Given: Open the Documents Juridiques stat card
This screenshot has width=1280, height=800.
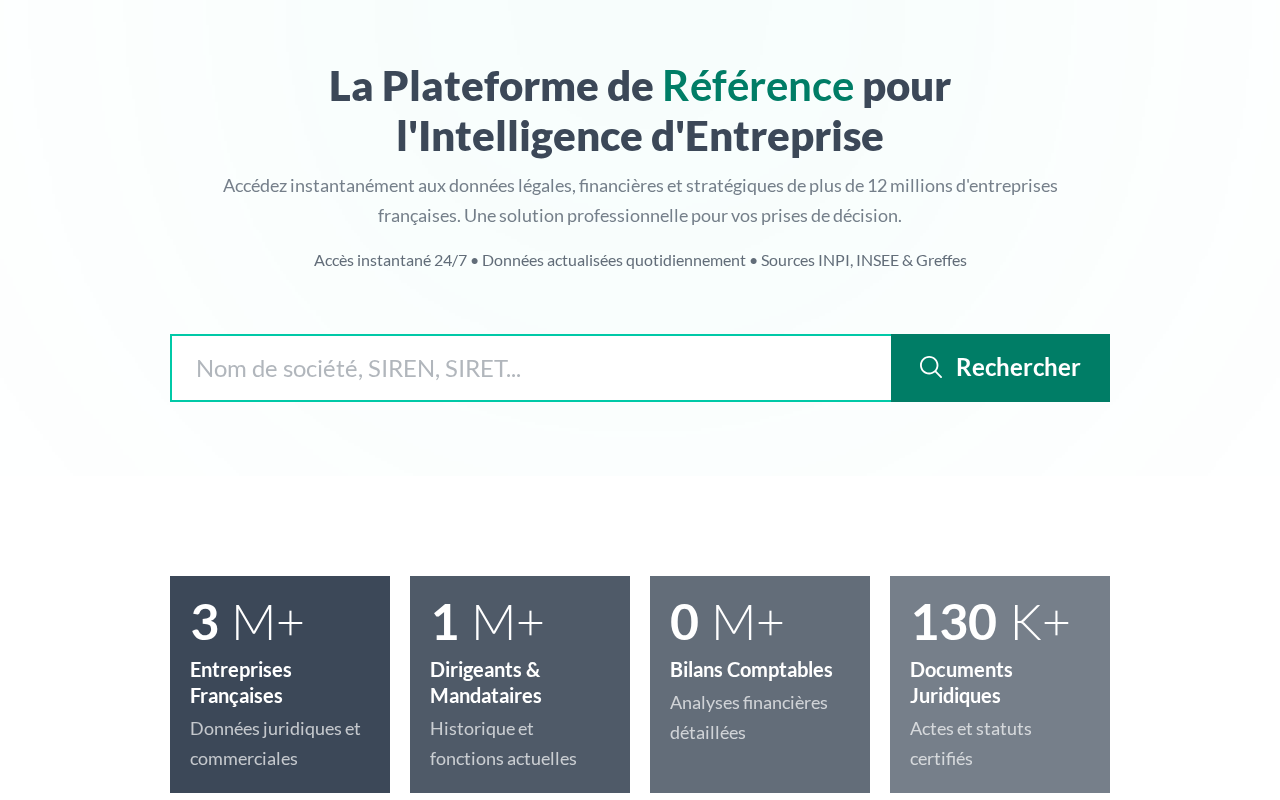Looking at the screenshot, I should tap(1000, 685).
